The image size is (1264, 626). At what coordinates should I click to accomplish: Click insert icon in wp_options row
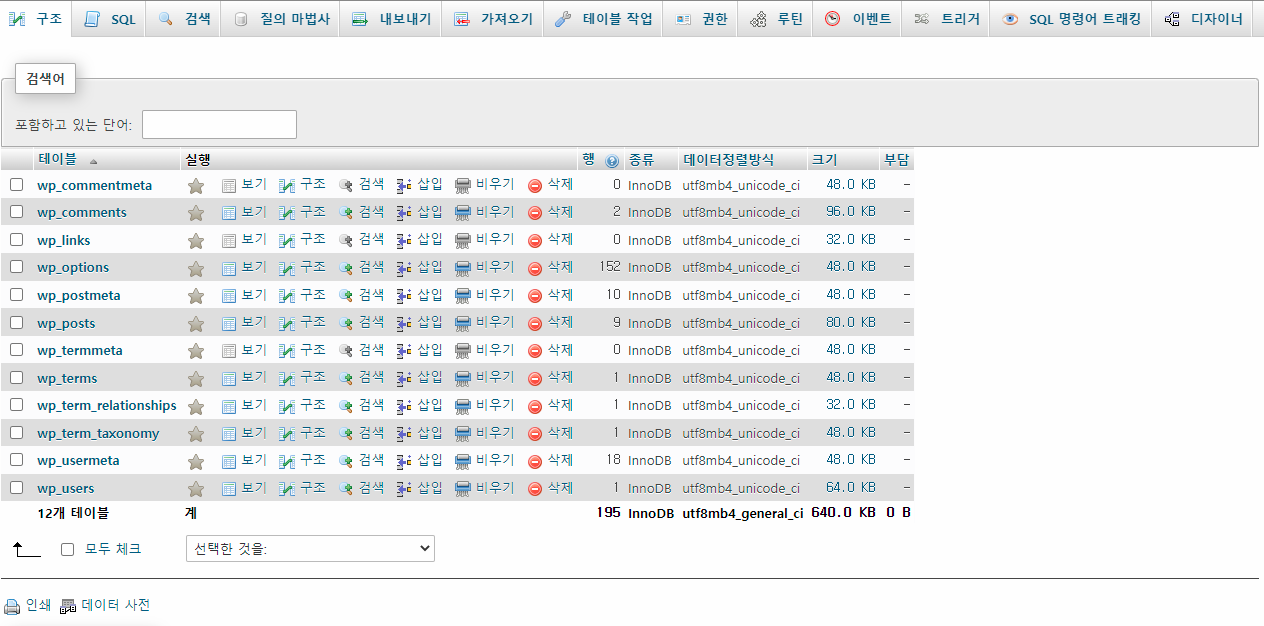[x=404, y=268]
